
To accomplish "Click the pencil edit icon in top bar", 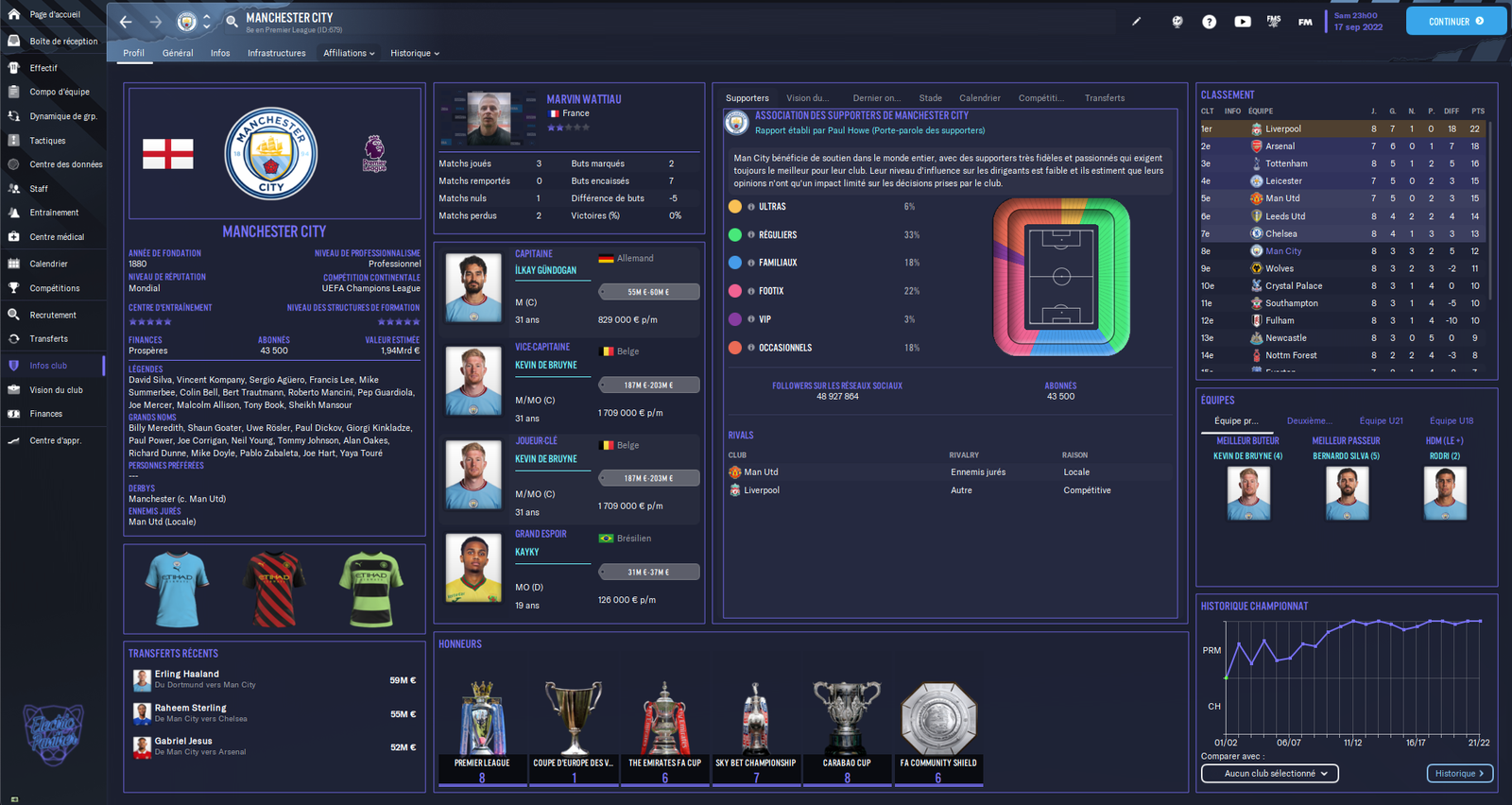I will click(x=1137, y=22).
